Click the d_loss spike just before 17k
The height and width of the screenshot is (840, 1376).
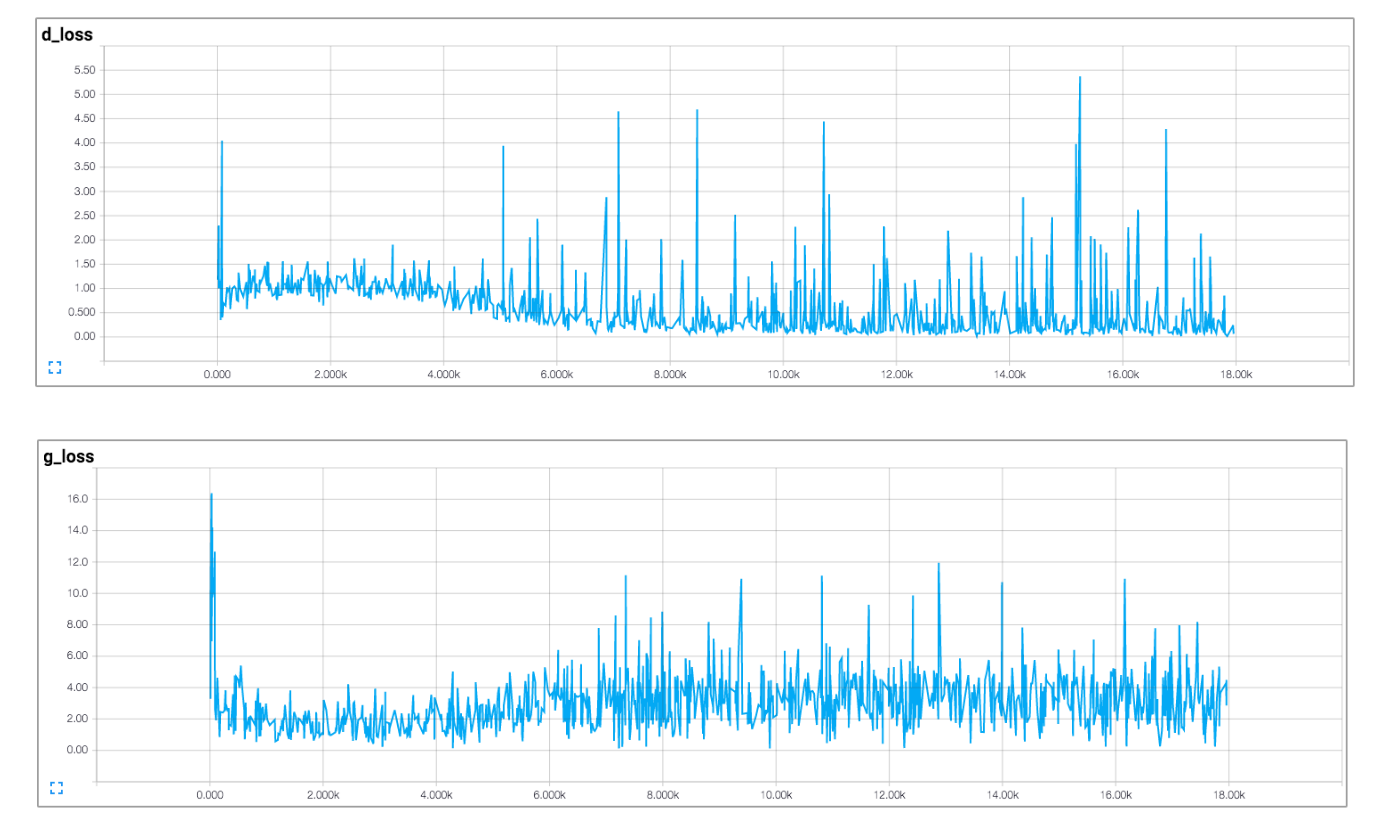pyautogui.click(x=1166, y=131)
